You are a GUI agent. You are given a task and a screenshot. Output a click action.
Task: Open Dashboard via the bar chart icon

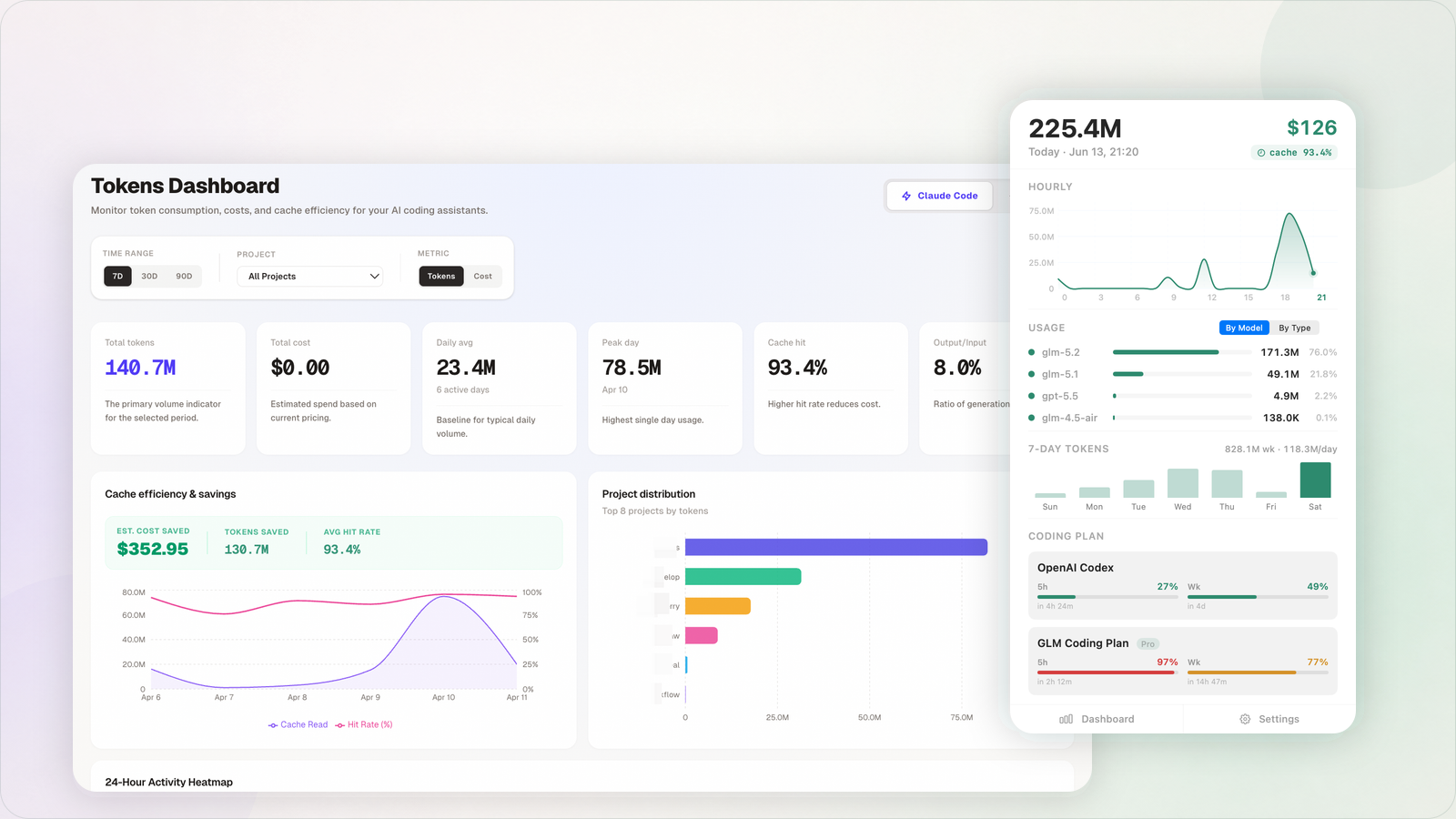tap(1066, 719)
